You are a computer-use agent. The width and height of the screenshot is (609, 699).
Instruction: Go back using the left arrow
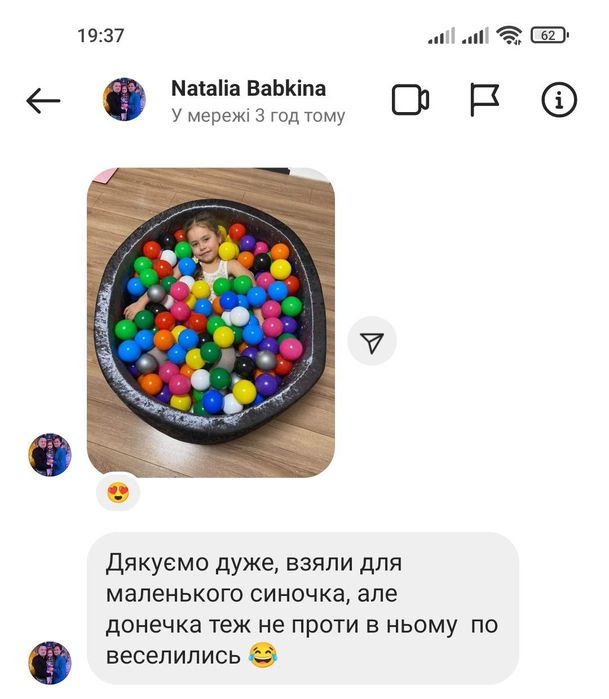(x=43, y=100)
